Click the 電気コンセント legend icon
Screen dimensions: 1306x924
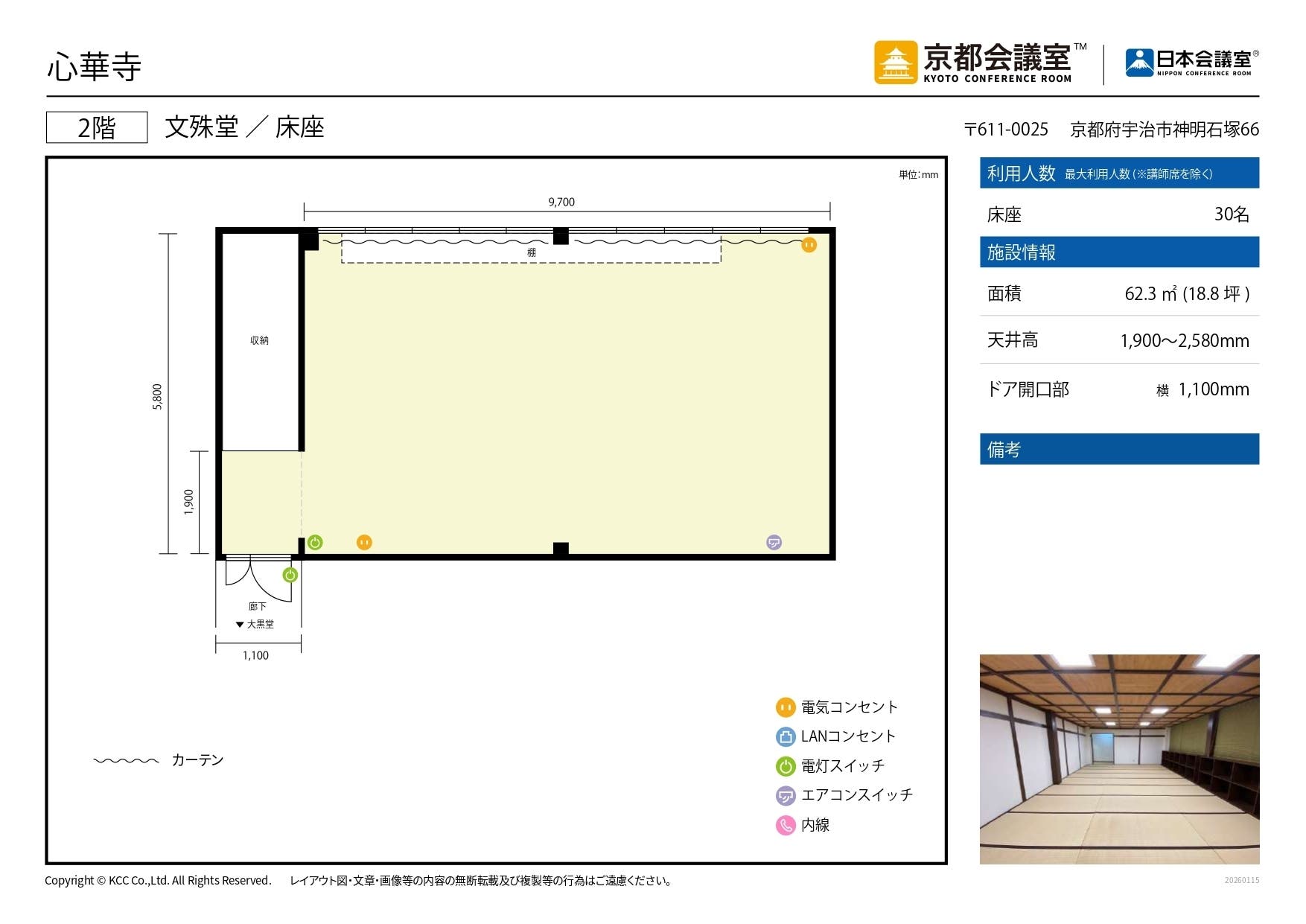(785, 707)
